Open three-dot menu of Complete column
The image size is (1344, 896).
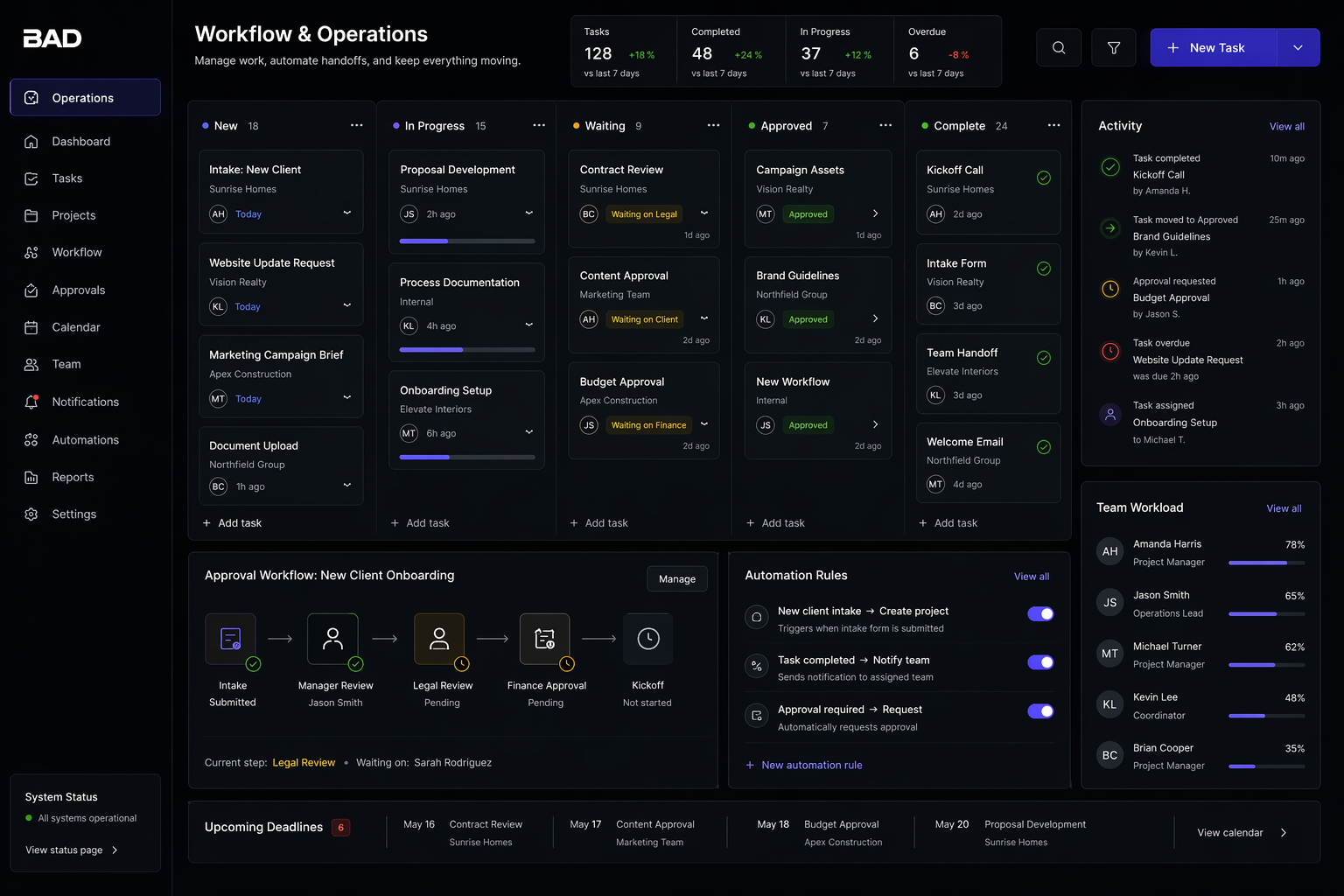pyautogui.click(x=1053, y=125)
